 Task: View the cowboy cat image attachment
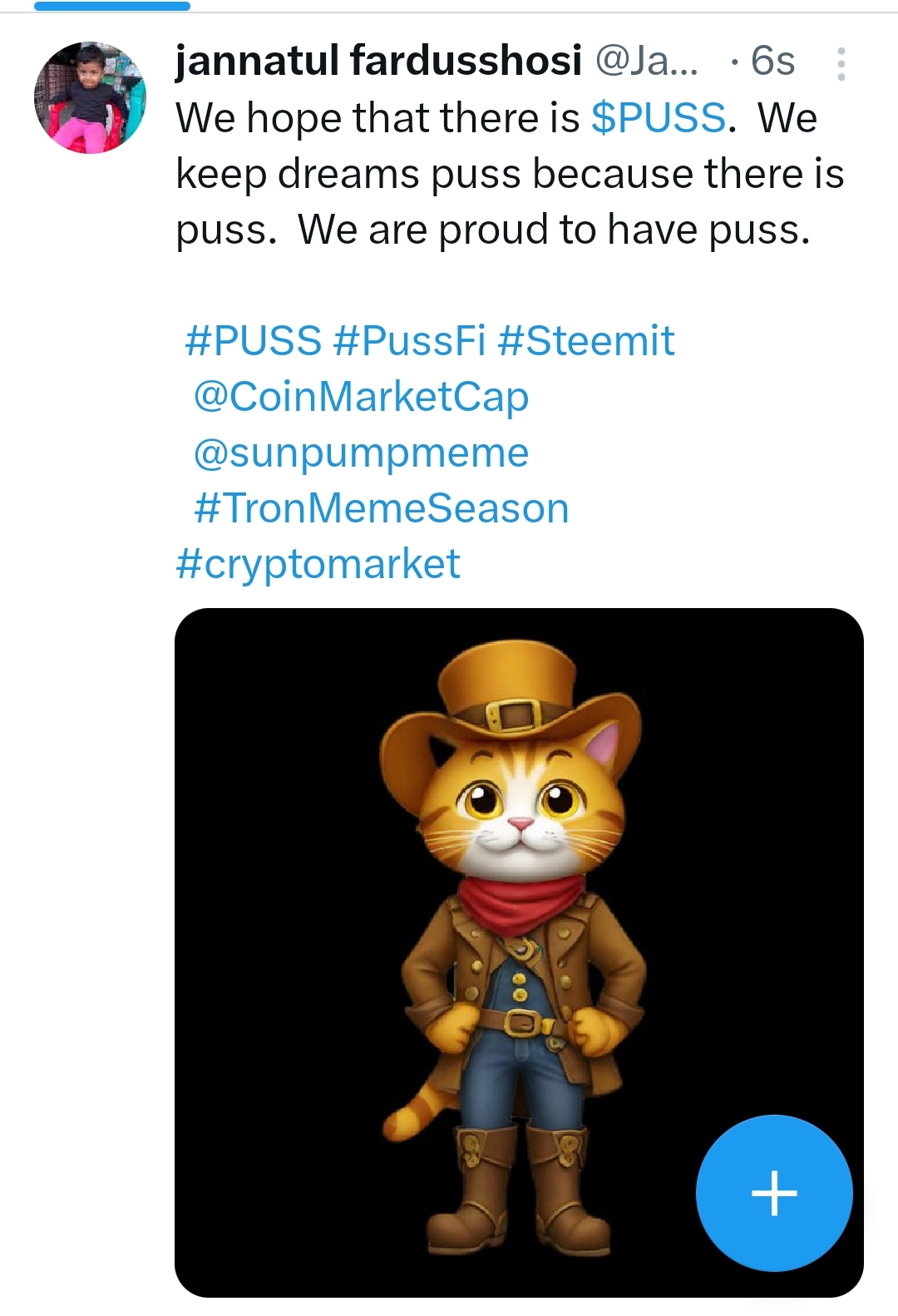pos(519,952)
